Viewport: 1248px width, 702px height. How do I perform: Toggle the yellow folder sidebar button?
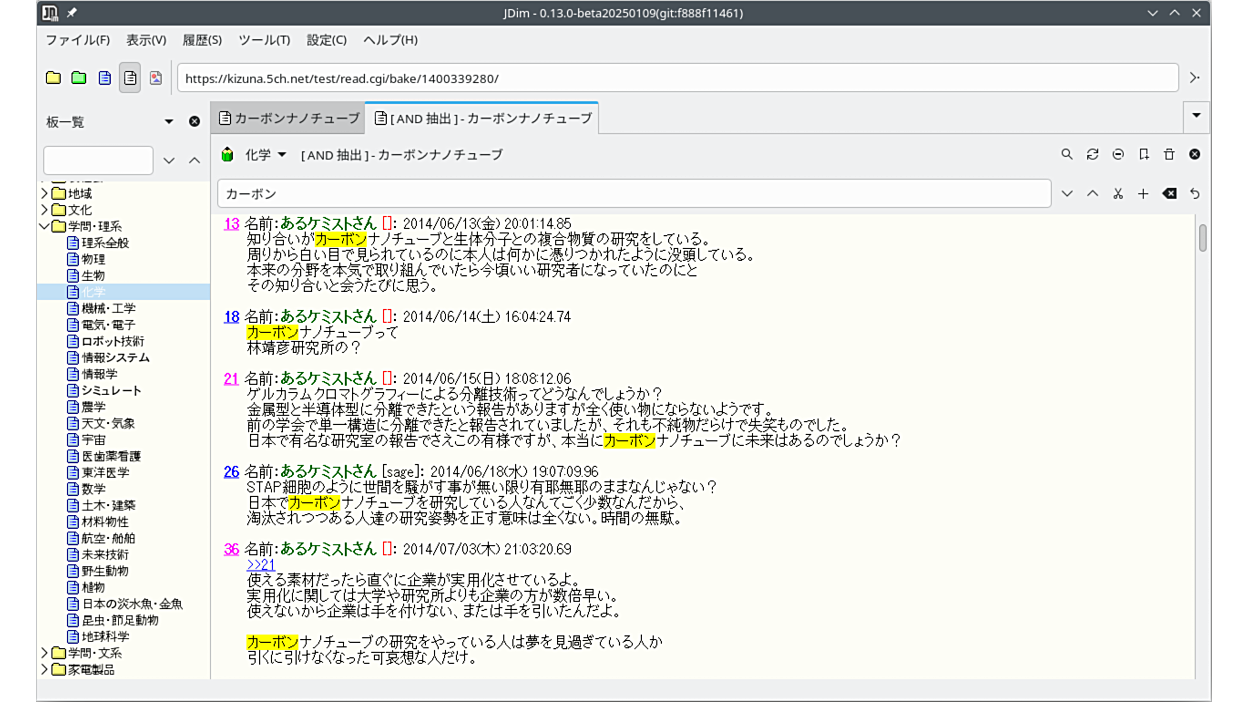click(x=53, y=78)
